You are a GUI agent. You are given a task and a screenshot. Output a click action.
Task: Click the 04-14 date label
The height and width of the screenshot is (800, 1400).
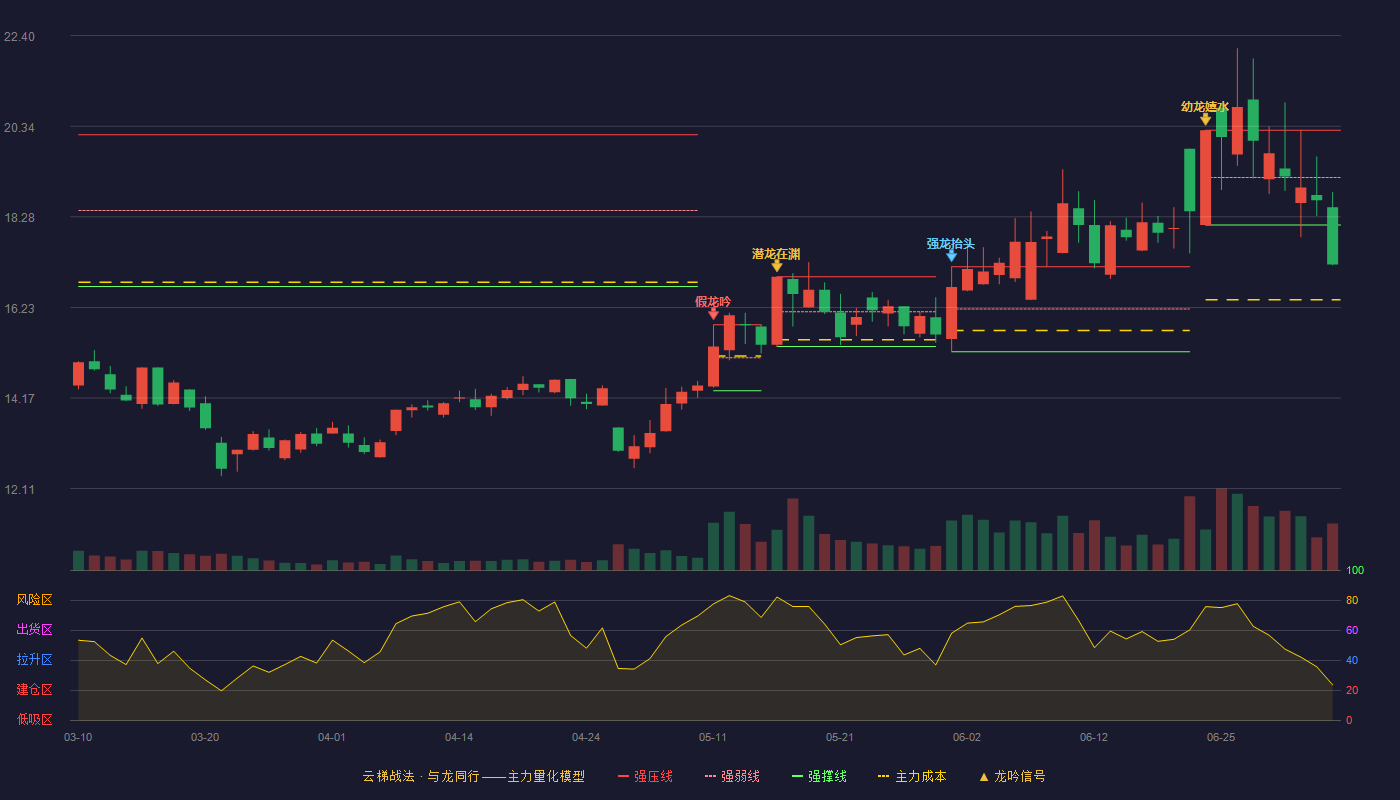[x=459, y=737]
